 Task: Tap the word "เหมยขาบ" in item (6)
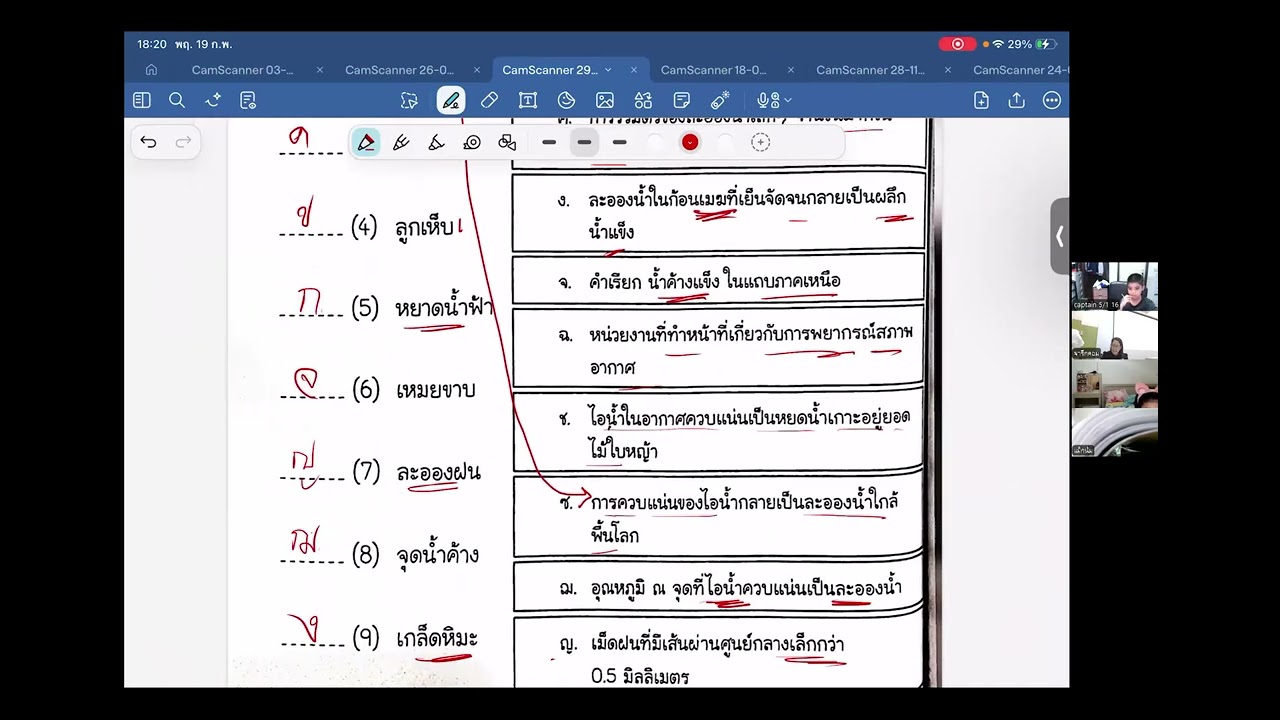click(x=435, y=390)
